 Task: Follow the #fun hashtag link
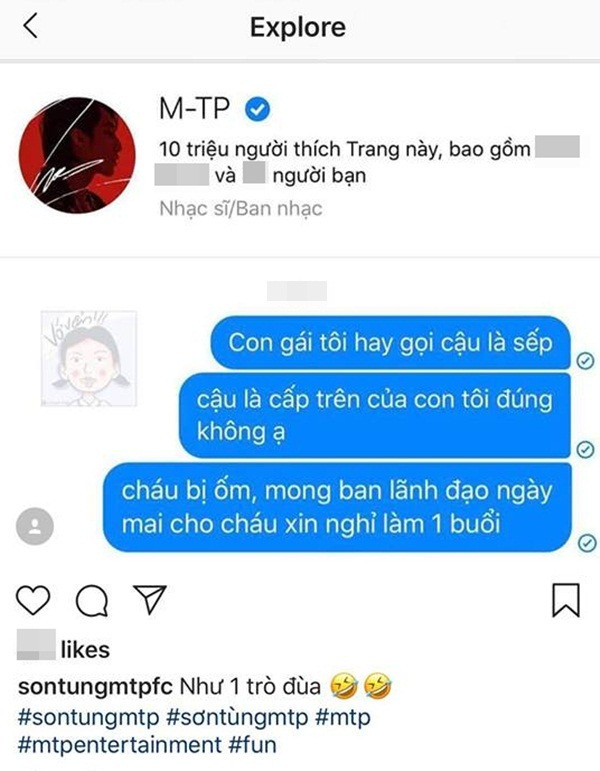pos(253,744)
